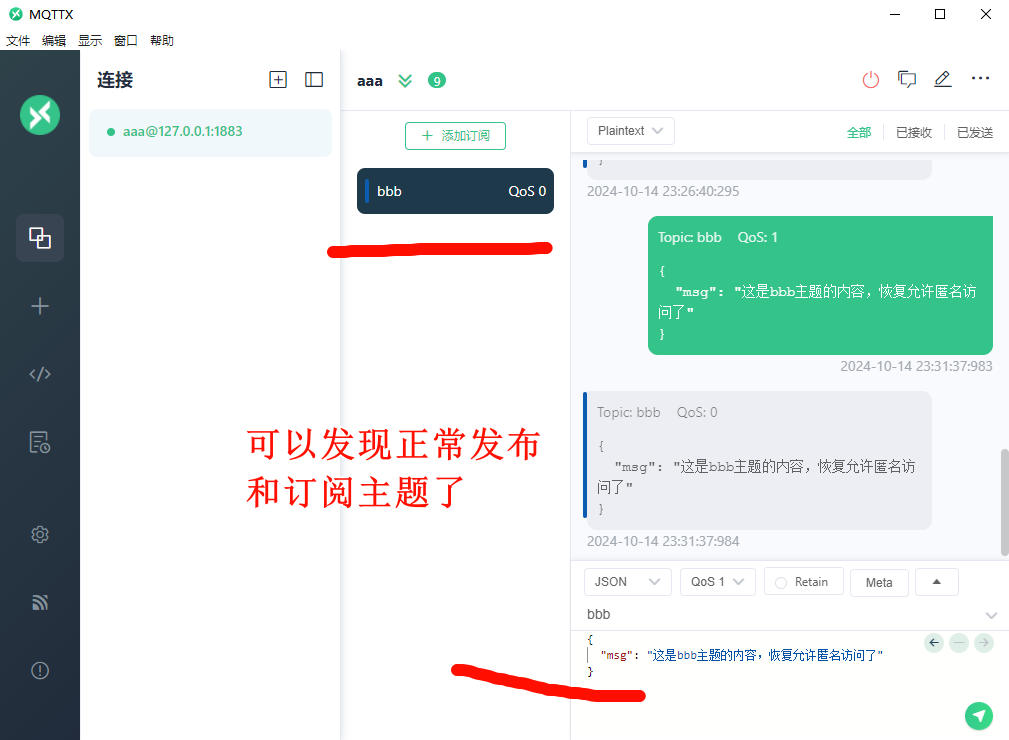Open the 文件 menu
Image resolution: width=1009 pixels, height=740 pixels.
point(18,41)
